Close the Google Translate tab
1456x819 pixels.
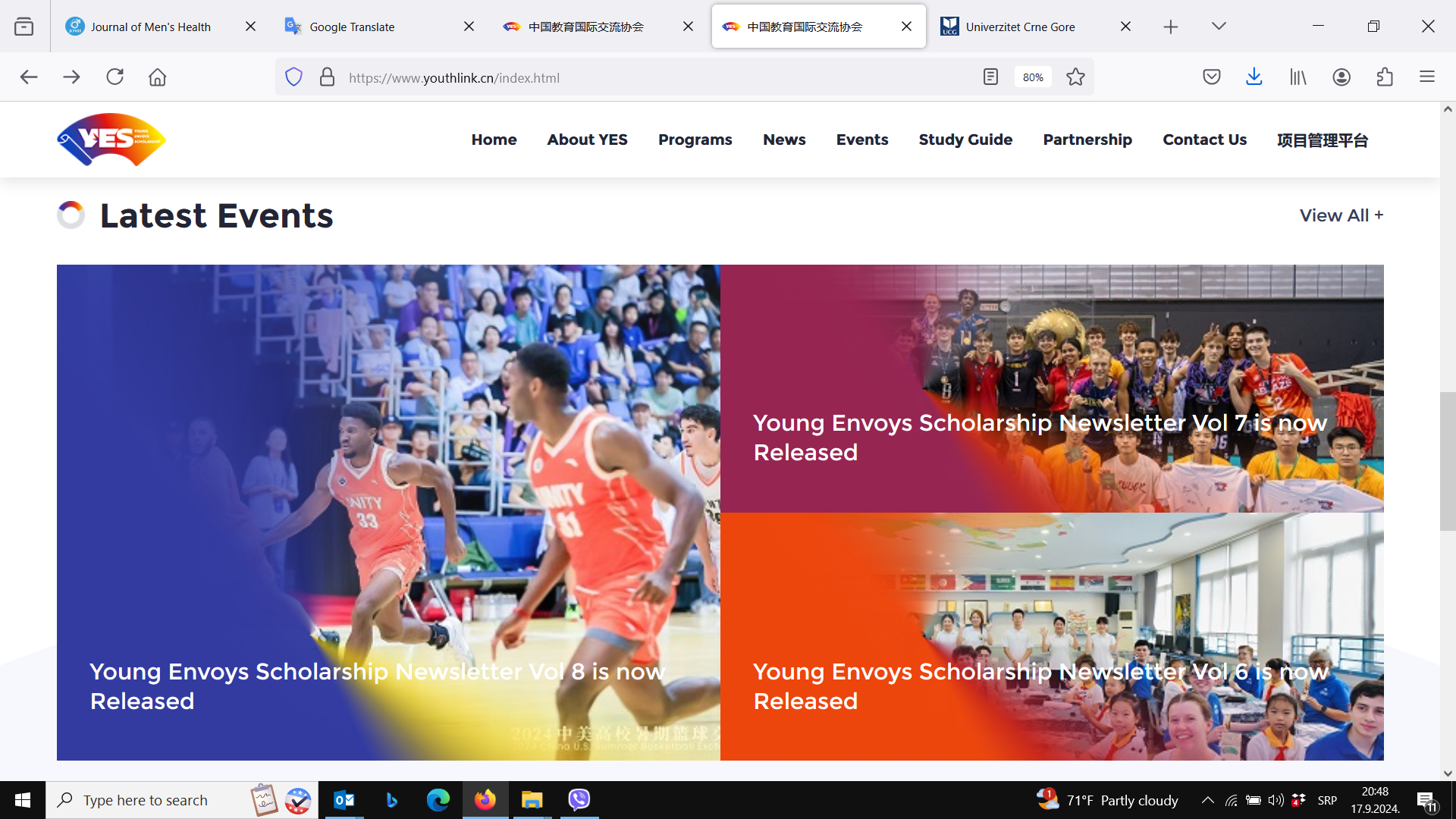pyautogui.click(x=469, y=27)
